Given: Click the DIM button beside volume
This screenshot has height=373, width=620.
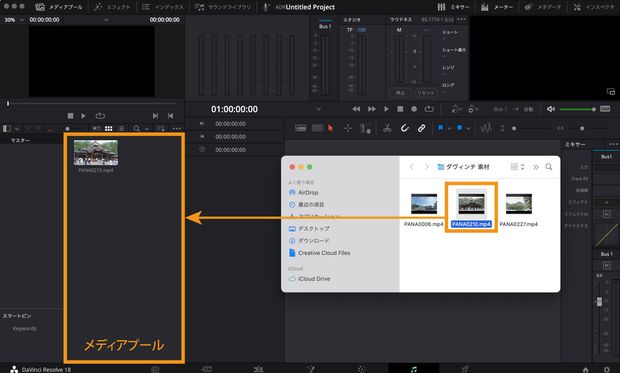Looking at the screenshot, I should (x=605, y=109).
